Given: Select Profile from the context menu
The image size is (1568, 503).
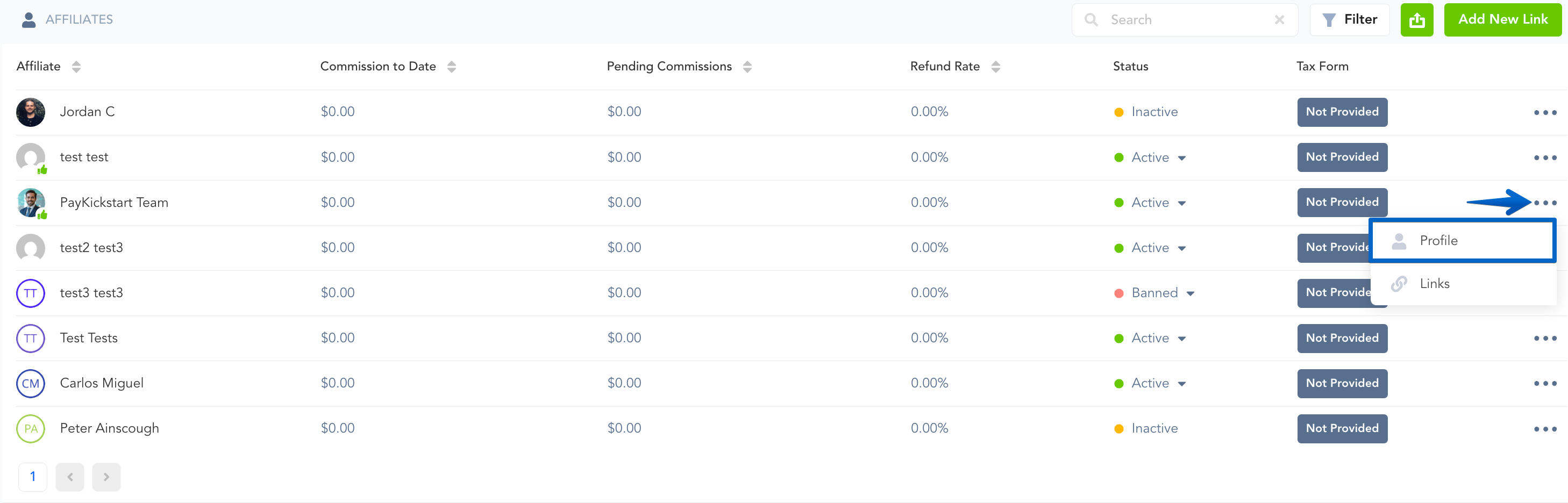Looking at the screenshot, I should tap(1438, 241).
